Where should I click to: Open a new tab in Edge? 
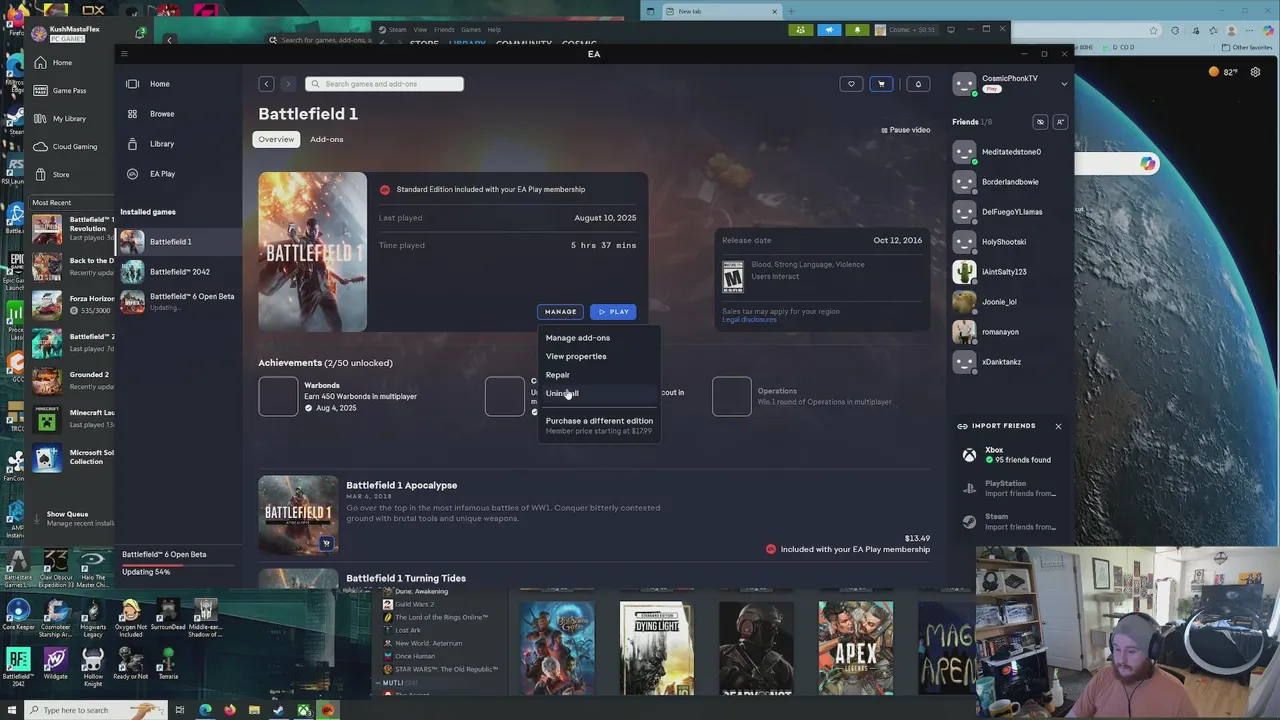[x=791, y=11]
